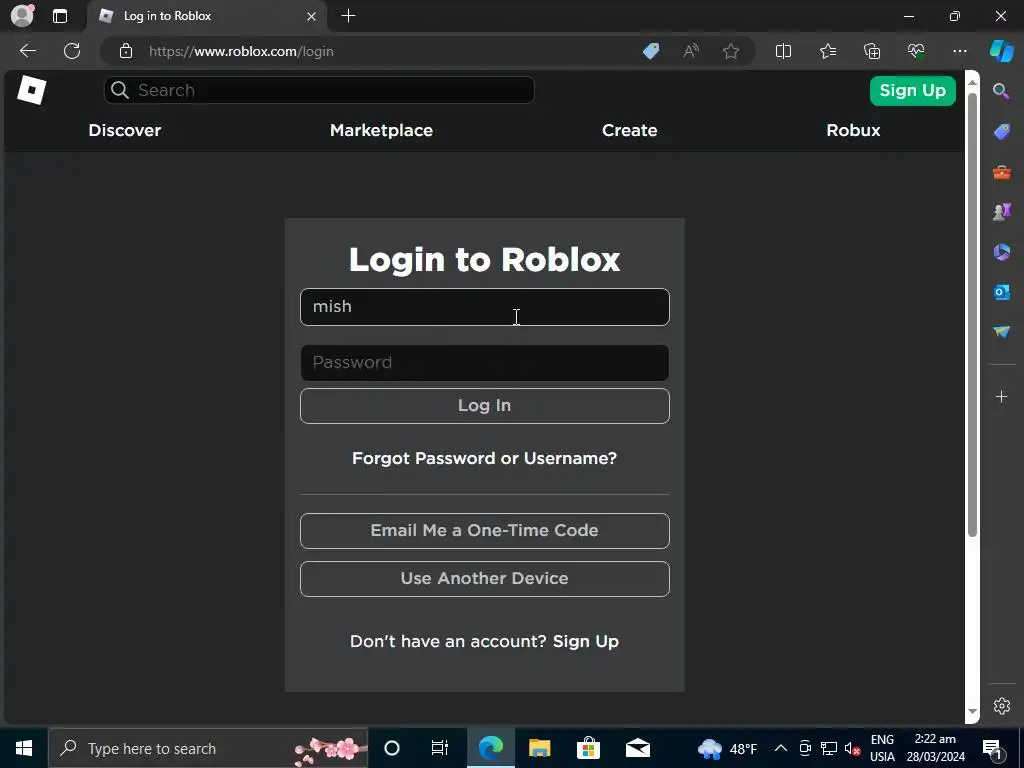Focus the Roblox Search field
Screen dimensions: 1024x768
pyautogui.click(x=319, y=90)
